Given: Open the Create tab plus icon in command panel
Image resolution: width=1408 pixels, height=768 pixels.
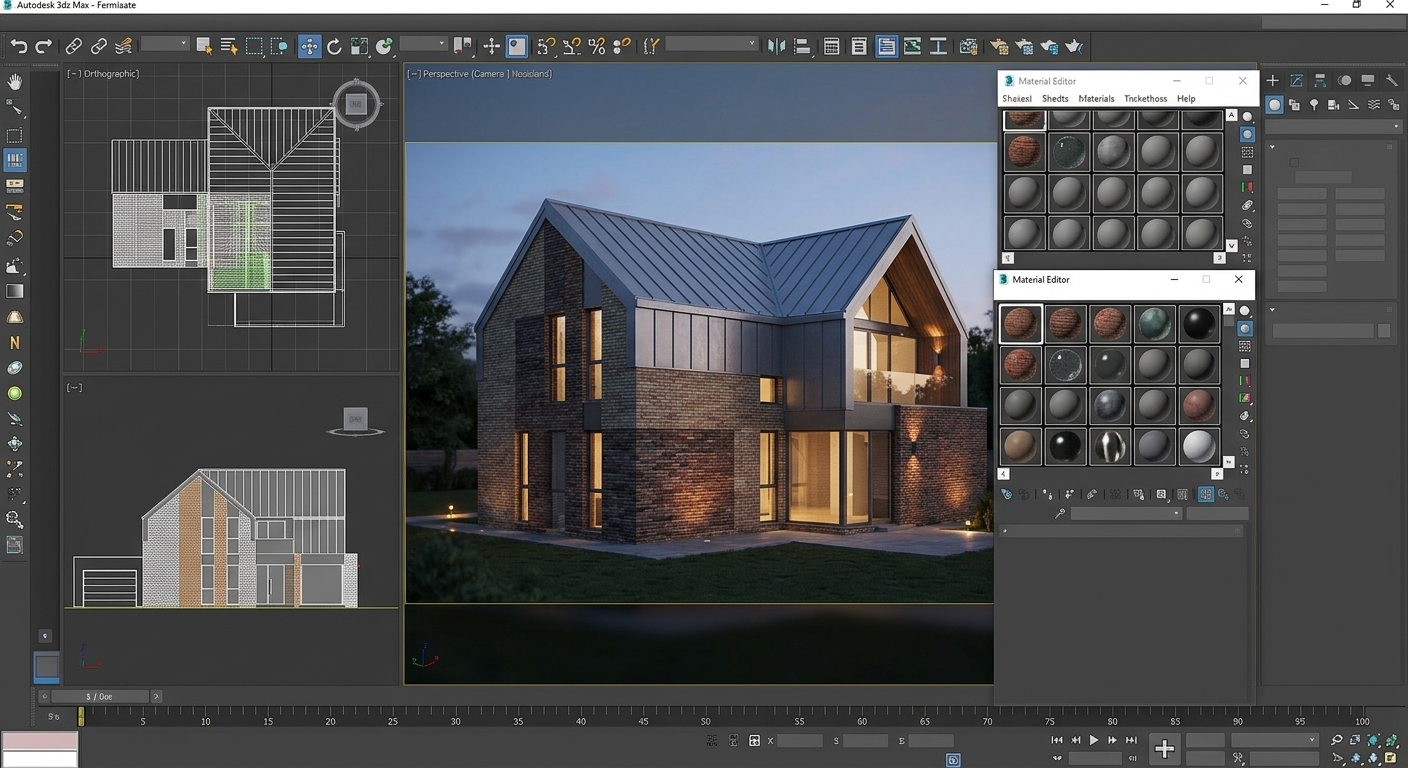Looking at the screenshot, I should click(1272, 81).
